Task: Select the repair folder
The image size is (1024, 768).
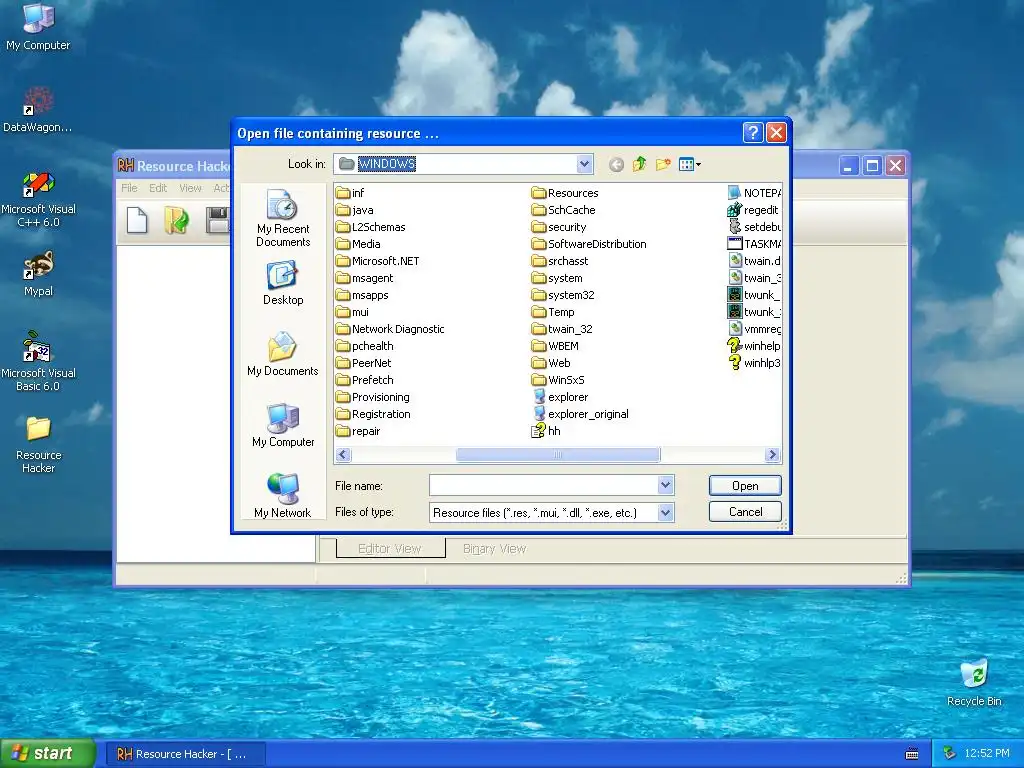Action: click(x=358, y=431)
